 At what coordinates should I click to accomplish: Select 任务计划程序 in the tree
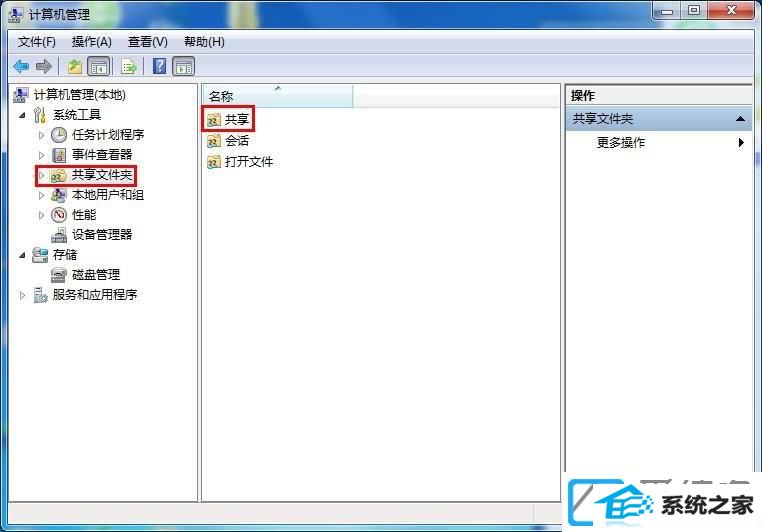pos(108,135)
